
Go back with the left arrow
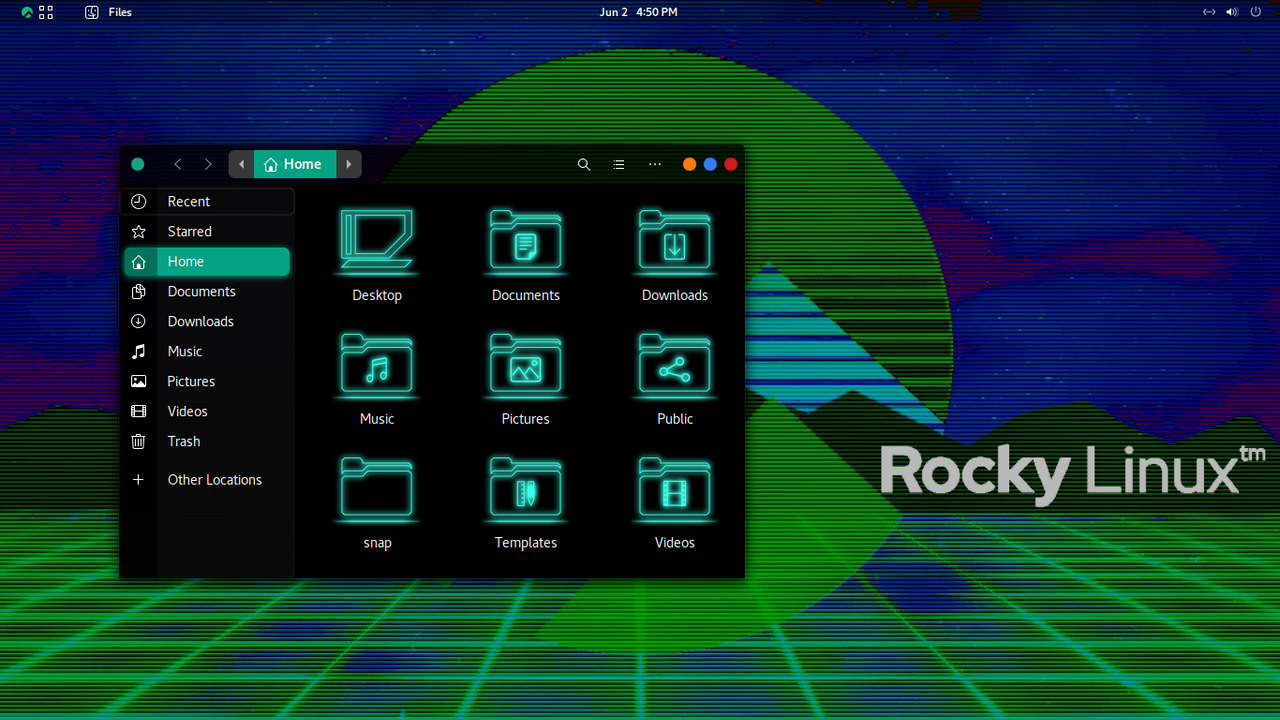pyautogui.click(x=178, y=164)
